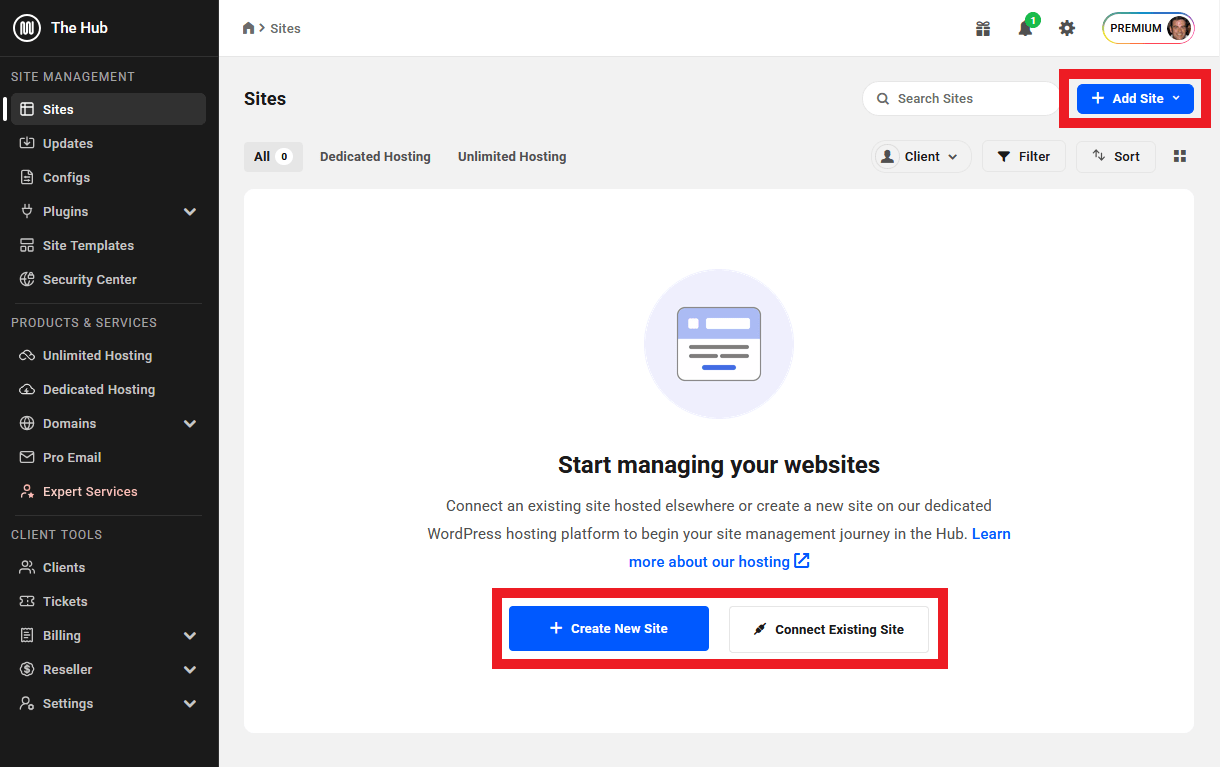Click into the Search Sites field
The image size is (1220, 767).
click(x=961, y=99)
